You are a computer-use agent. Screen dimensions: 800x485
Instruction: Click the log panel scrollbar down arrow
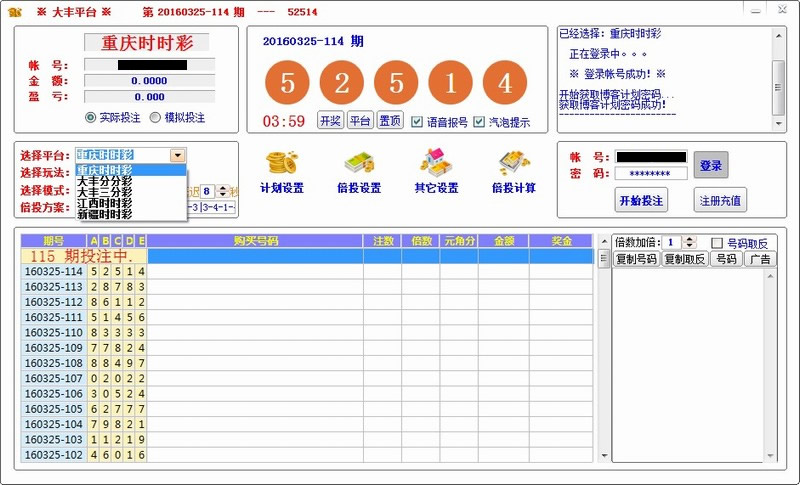[778, 123]
